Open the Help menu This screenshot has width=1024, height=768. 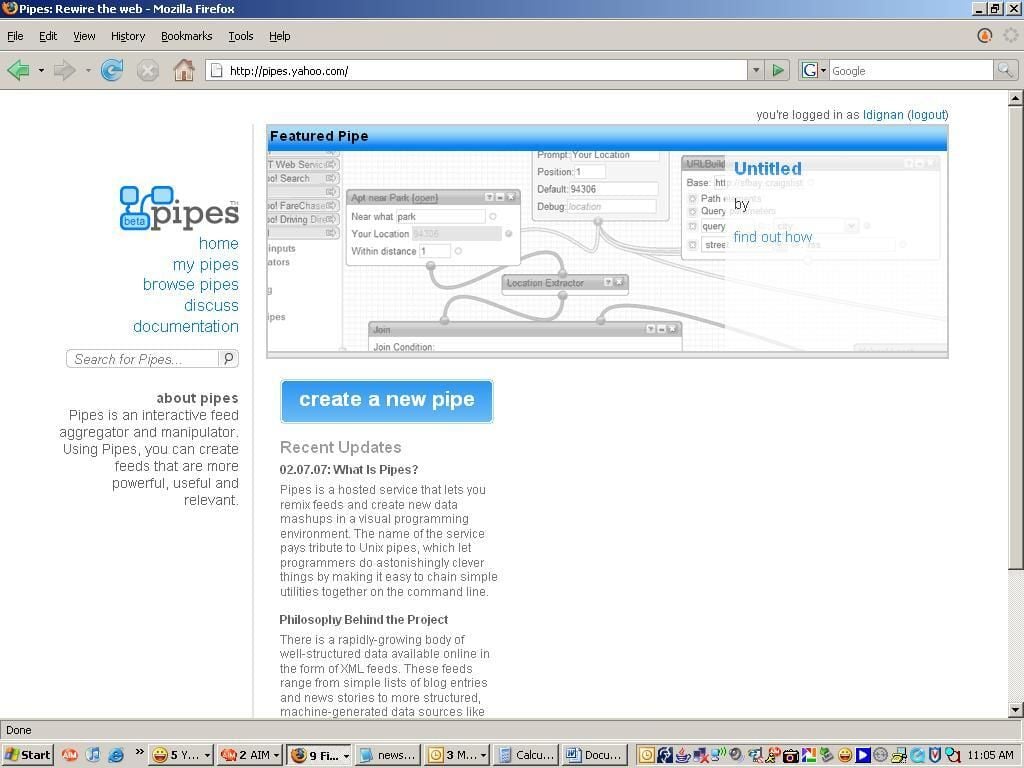click(280, 36)
